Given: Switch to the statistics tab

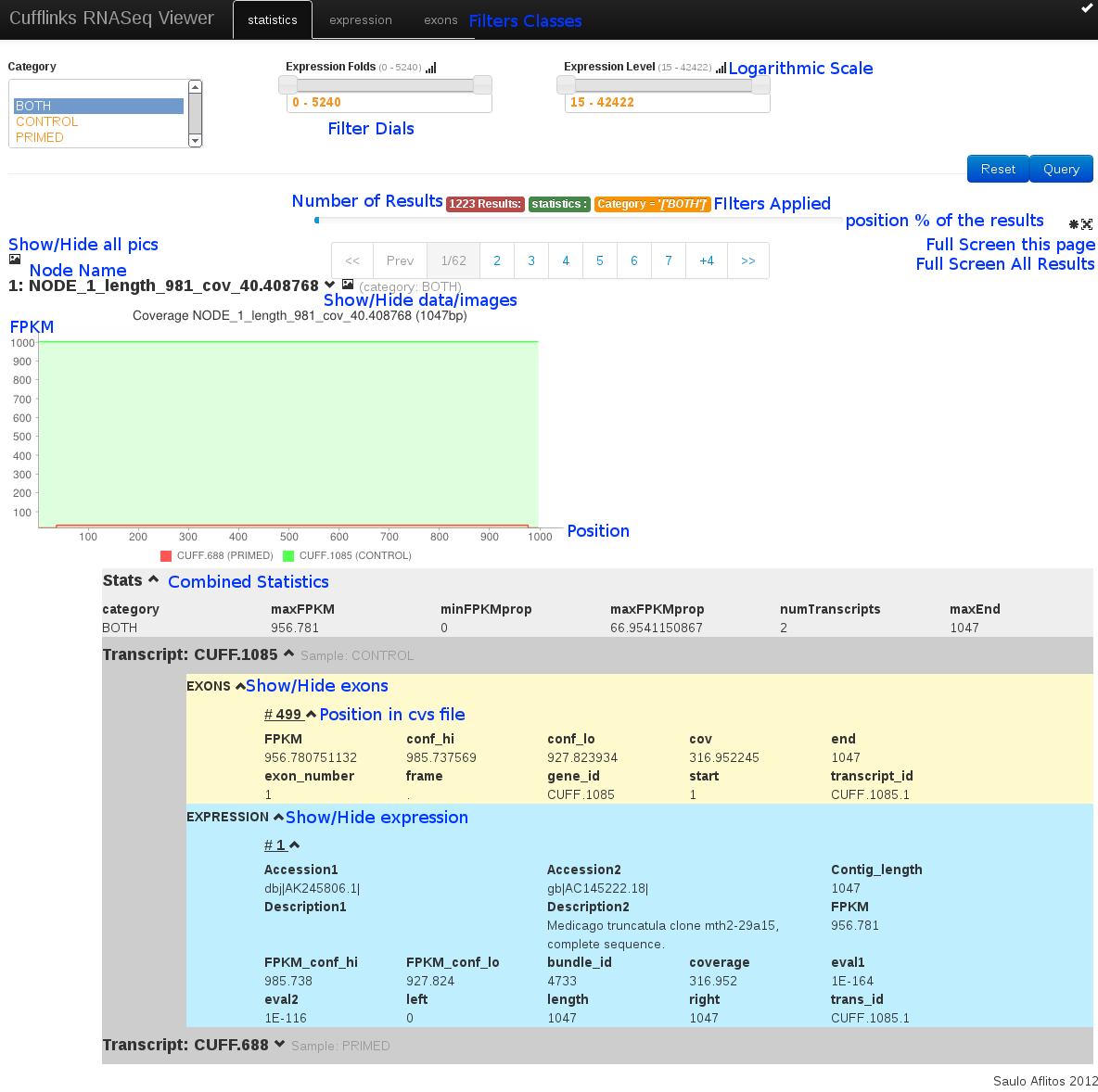Looking at the screenshot, I should tap(273, 20).
